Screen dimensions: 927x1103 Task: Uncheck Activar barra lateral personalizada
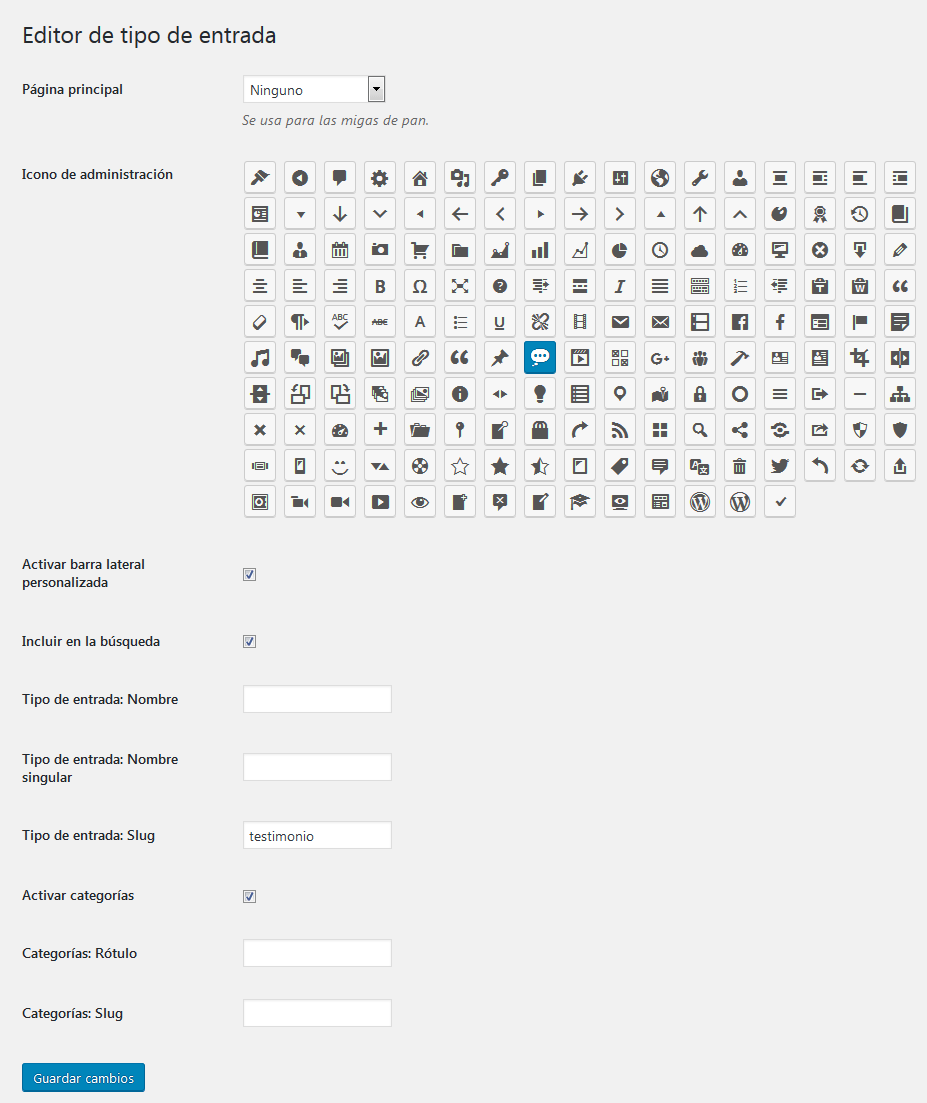(249, 574)
